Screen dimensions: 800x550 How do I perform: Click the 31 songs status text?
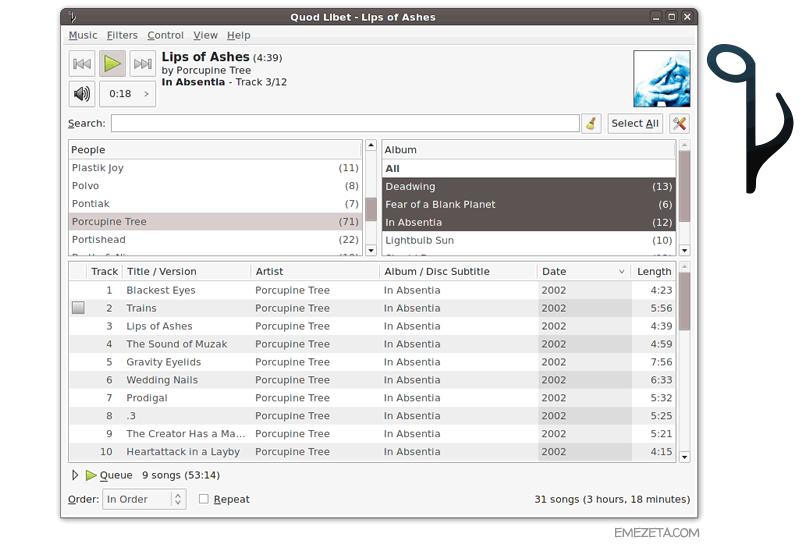612,499
